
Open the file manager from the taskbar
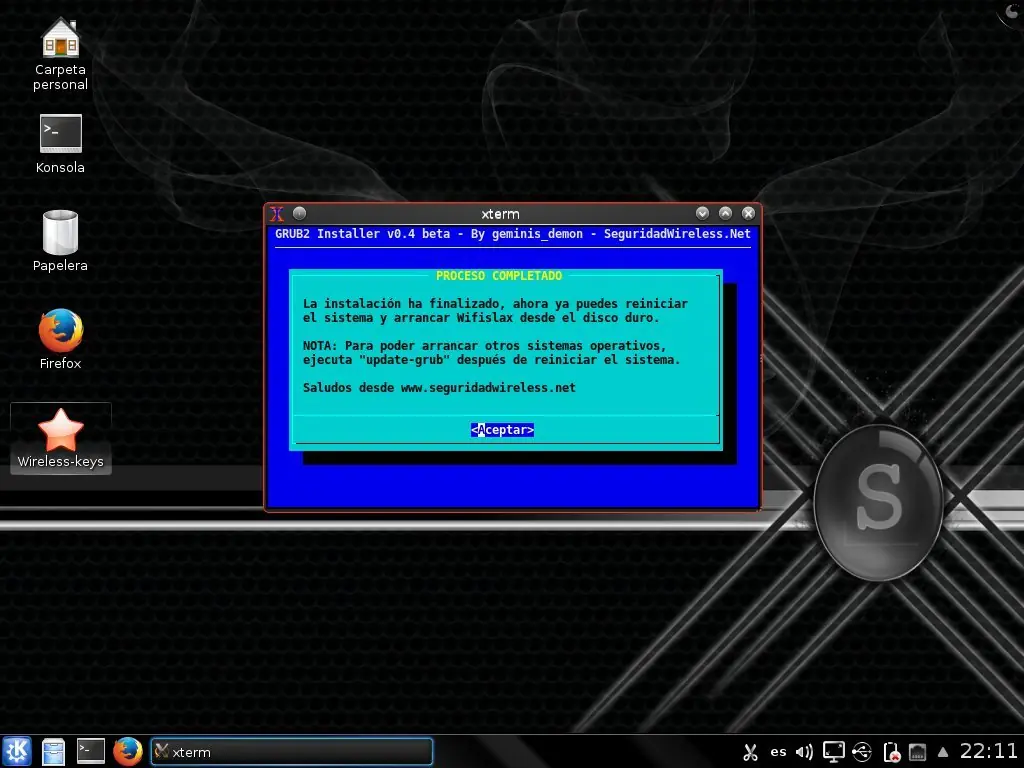[54, 752]
